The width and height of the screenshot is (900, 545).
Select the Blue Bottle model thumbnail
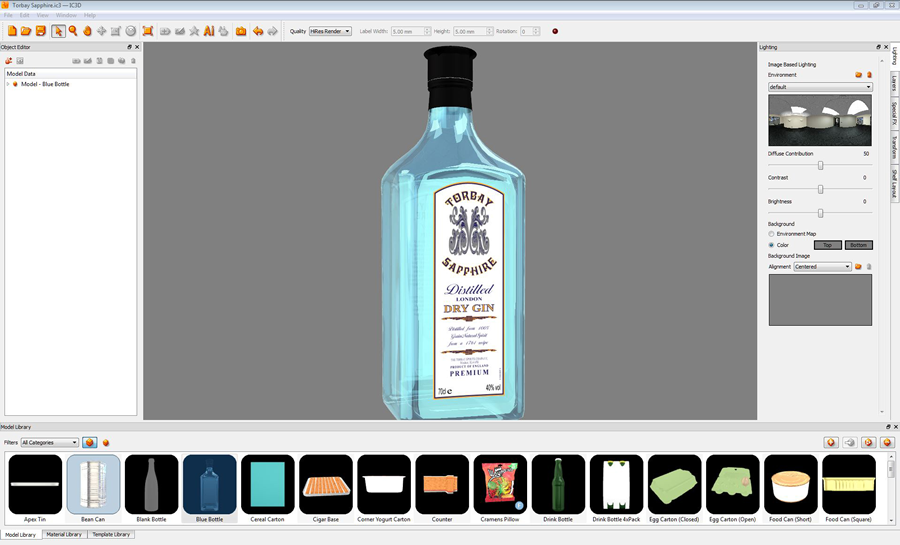[210, 484]
